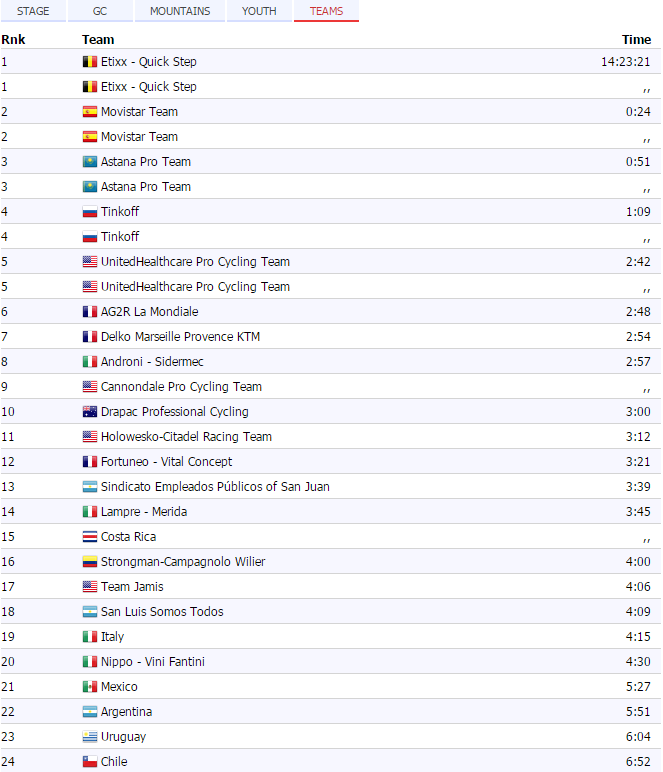Open Delko Marseille Provence KTM link

(x=180, y=337)
